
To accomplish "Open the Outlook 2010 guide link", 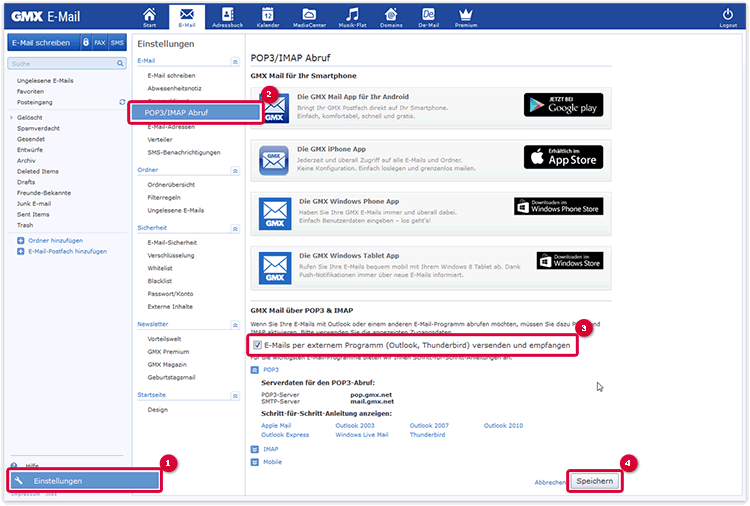I will click(503, 425).
